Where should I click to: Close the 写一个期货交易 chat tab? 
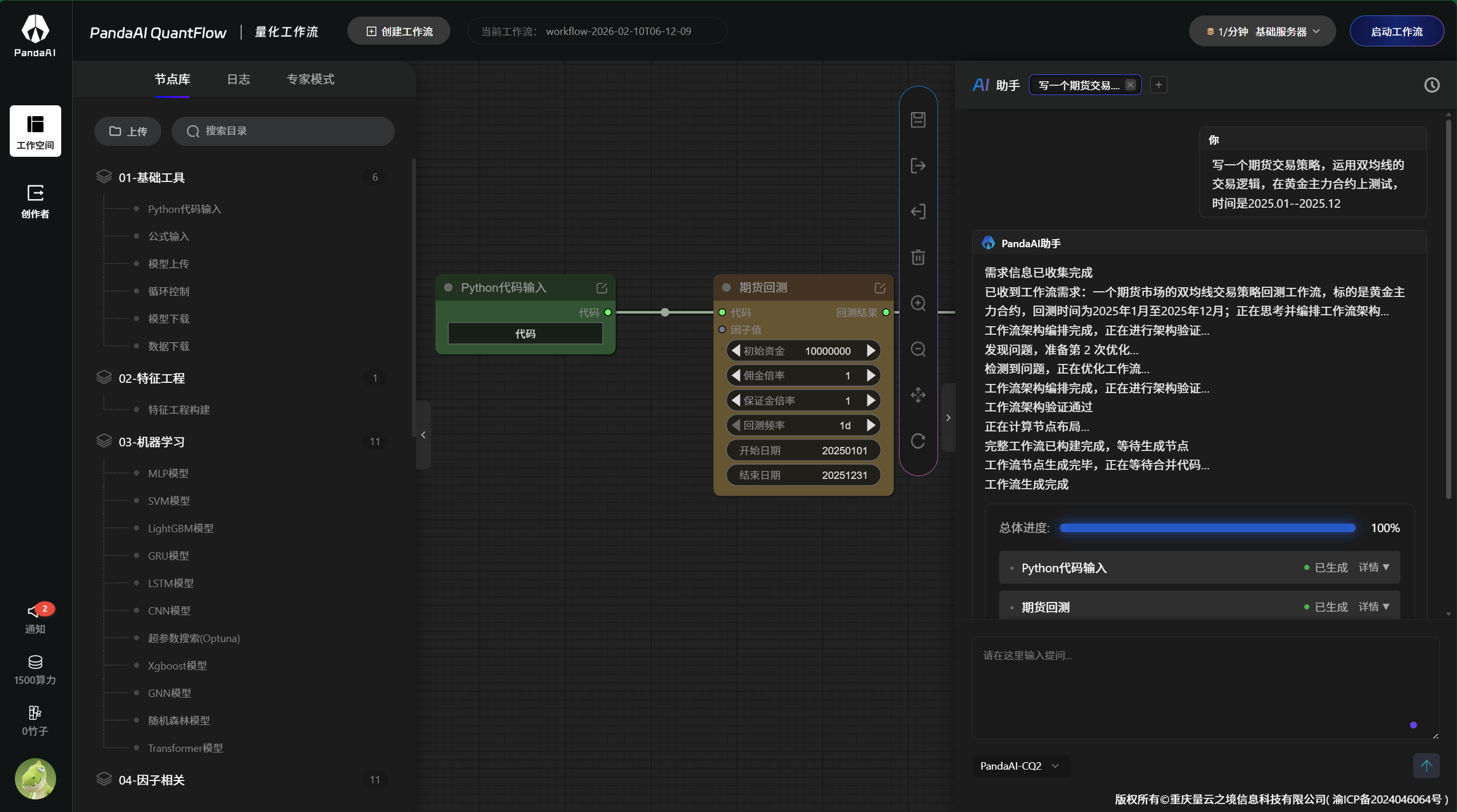click(x=1130, y=85)
